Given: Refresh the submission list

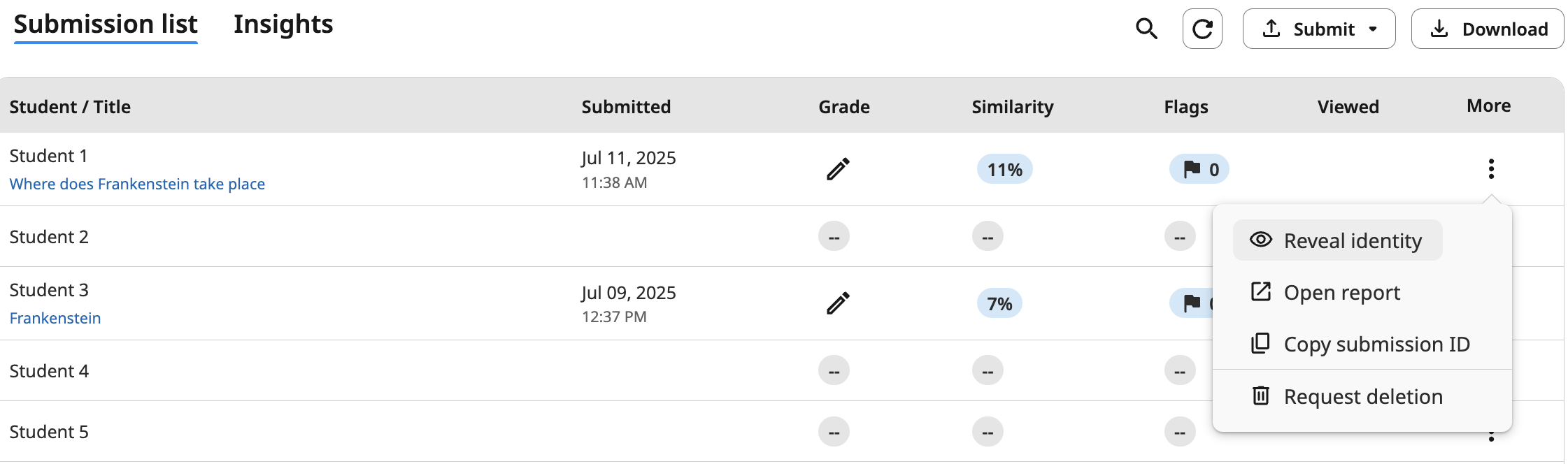Looking at the screenshot, I should [x=1202, y=29].
